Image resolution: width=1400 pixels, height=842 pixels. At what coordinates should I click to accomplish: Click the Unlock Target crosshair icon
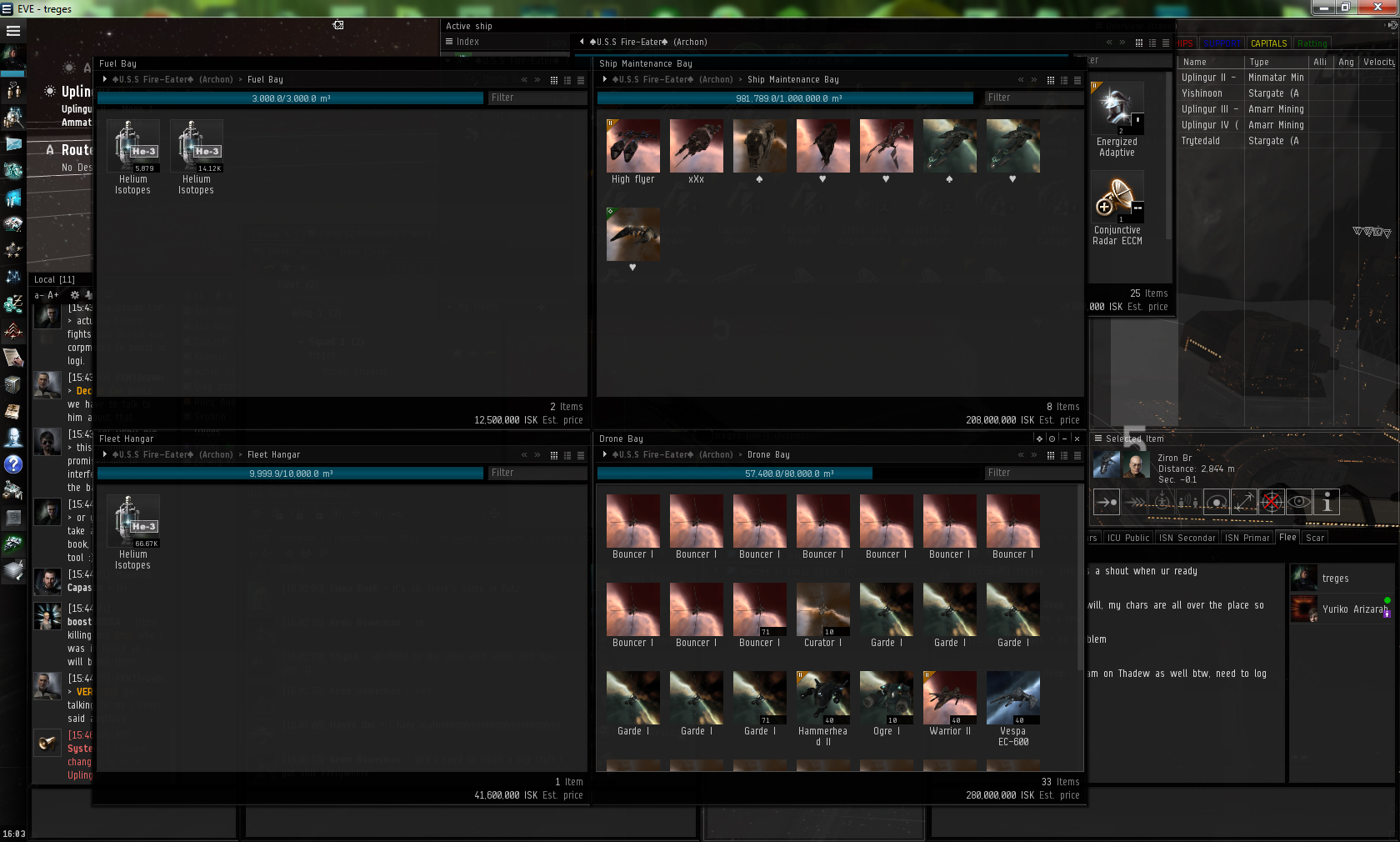pyautogui.click(x=1272, y=502)
